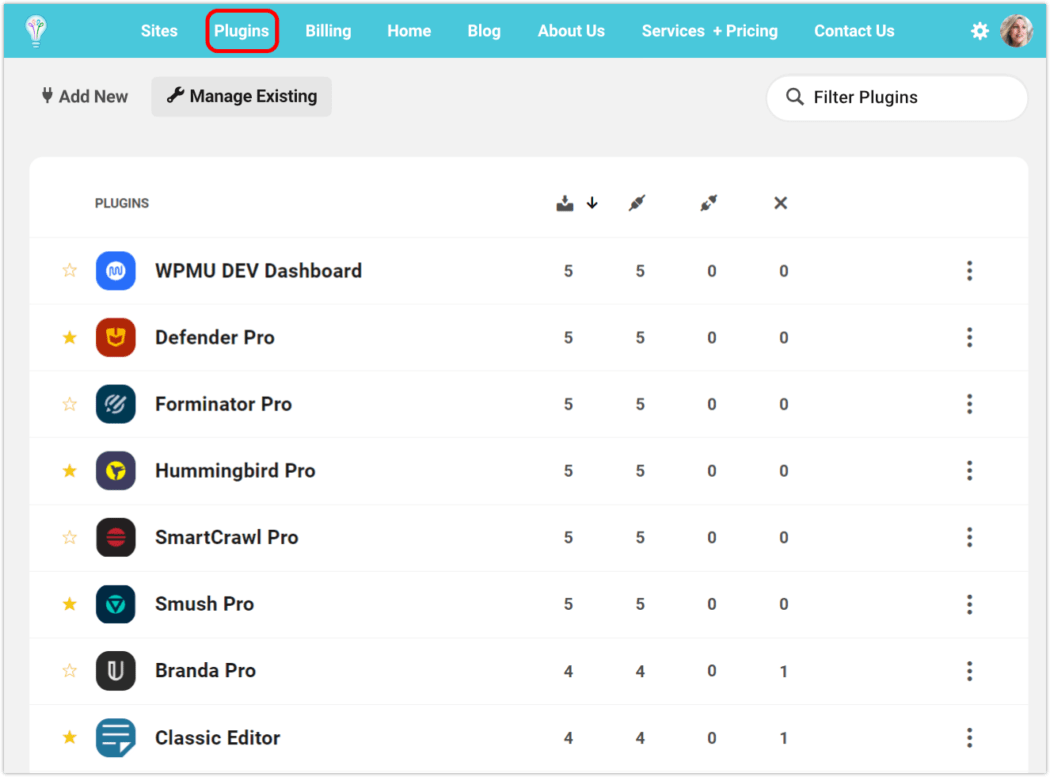1050x777 pixels.
Task: Click the lightbulb logo icon
Action: click(36, 31)
